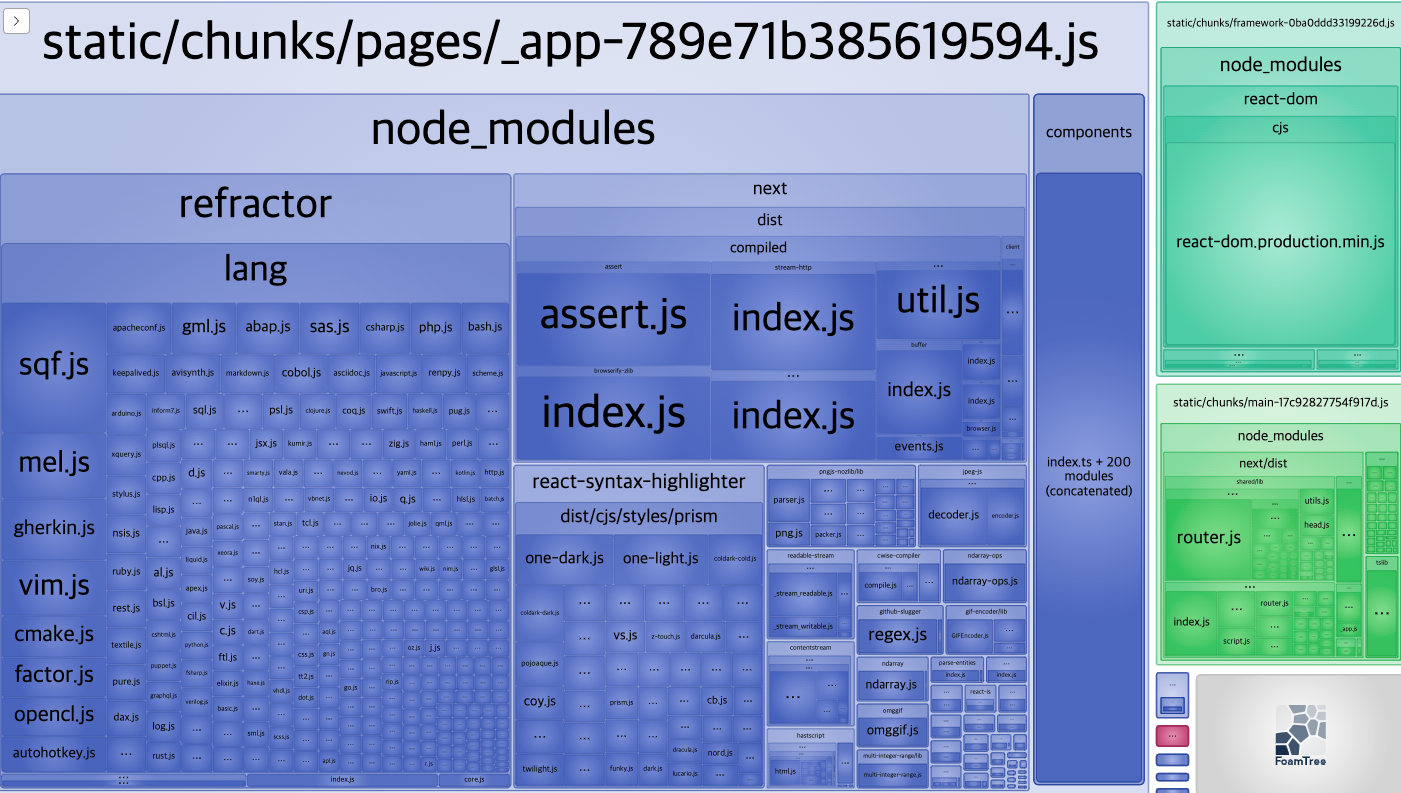This screenshot has height=793, width=1401.
Task: Select the ndarray.js cell
Action: click(x=891, y=685)
